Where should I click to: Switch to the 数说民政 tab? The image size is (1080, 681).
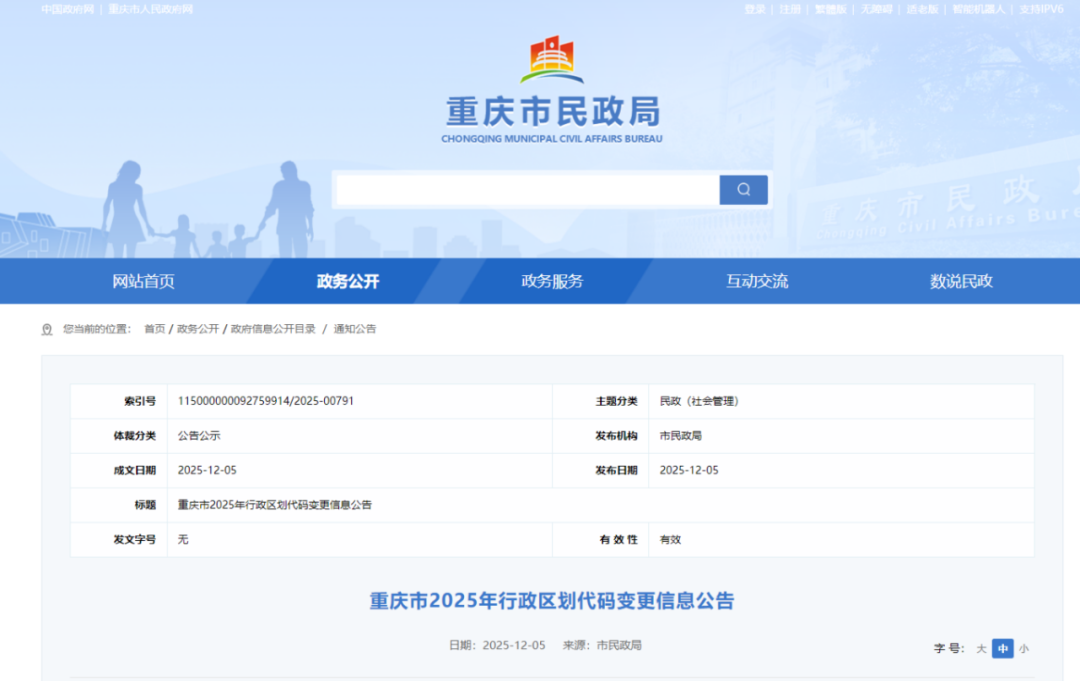pos(961,281)
